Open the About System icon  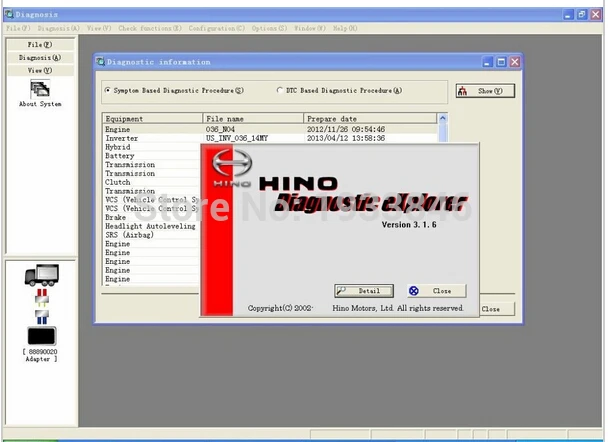[x=40, y=93]
